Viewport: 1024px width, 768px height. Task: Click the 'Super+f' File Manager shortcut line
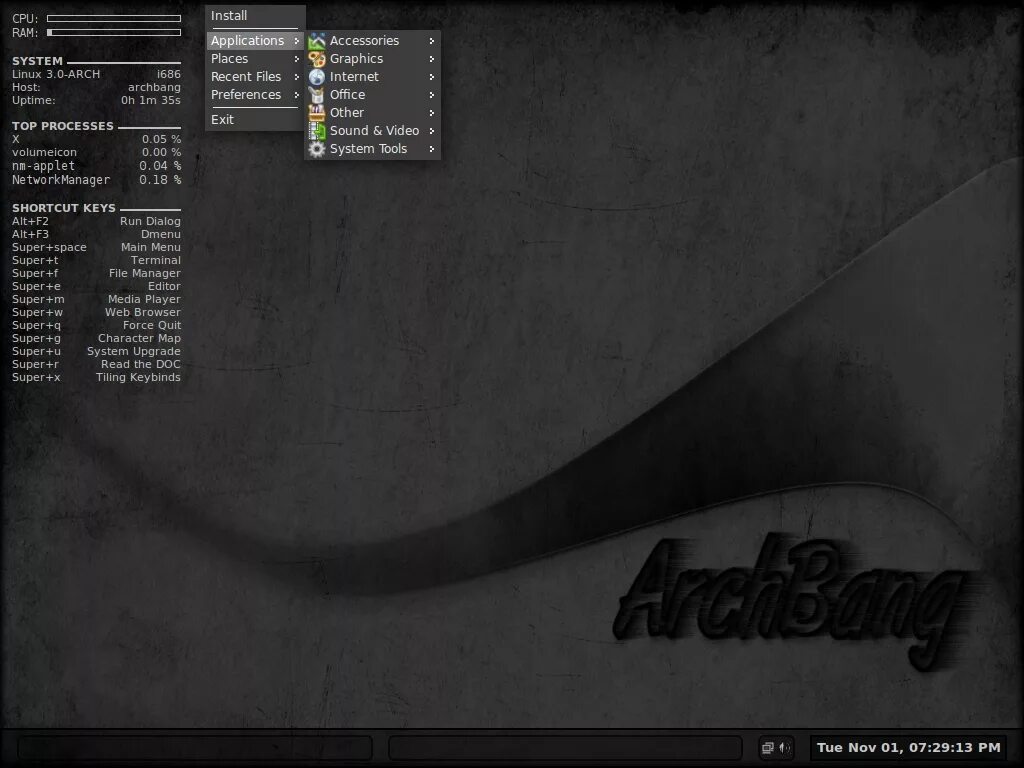tap(96, 274)
